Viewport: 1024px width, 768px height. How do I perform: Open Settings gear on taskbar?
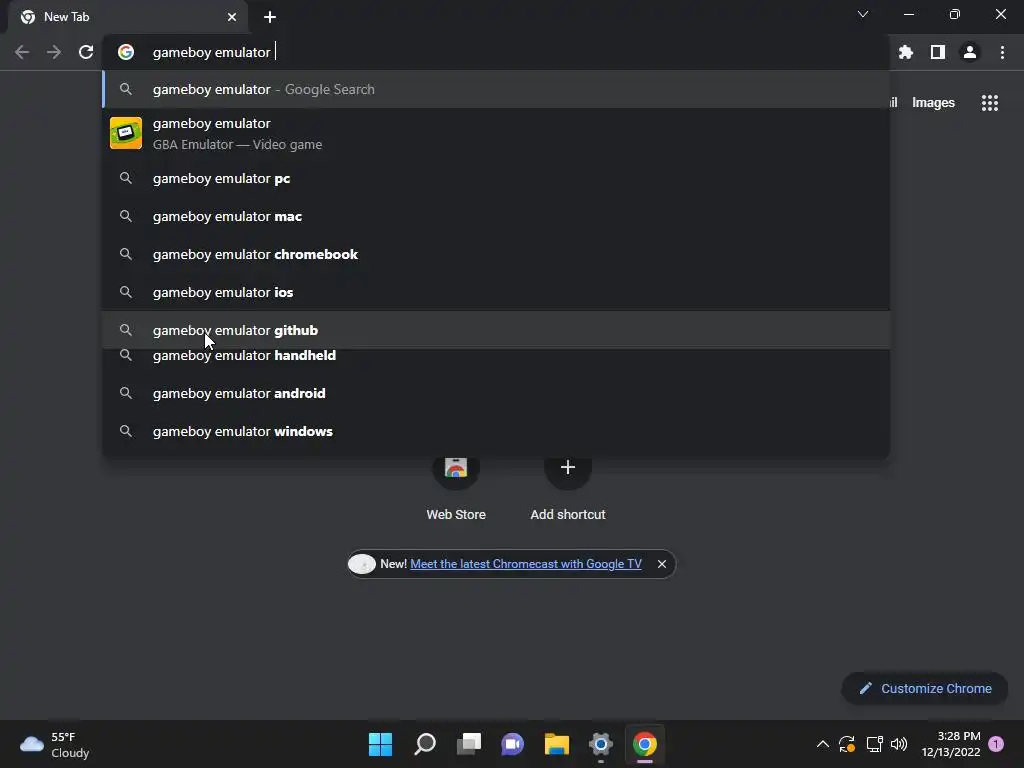point(601,744)
